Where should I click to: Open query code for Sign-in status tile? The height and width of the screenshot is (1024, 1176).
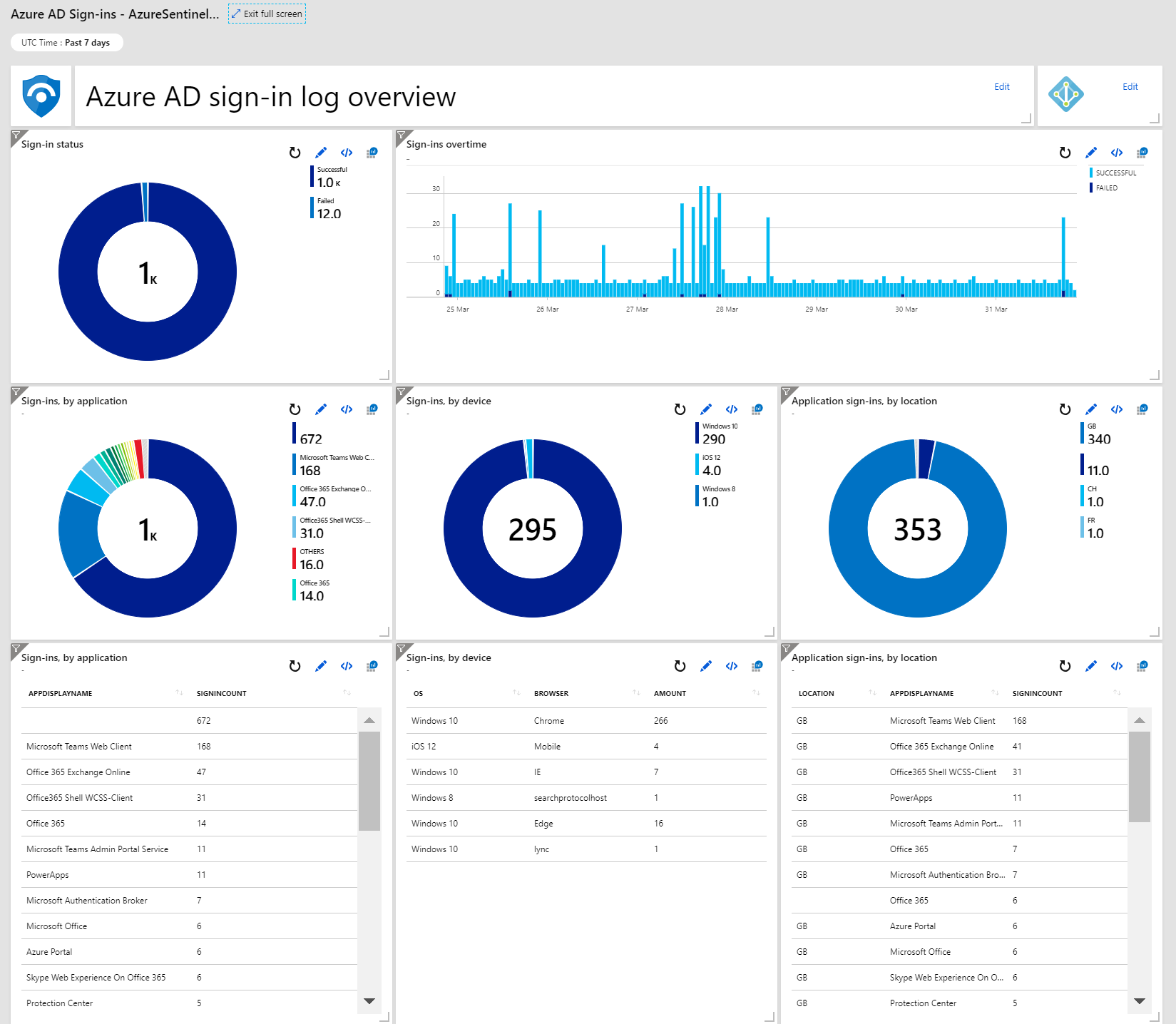(347, 153)
